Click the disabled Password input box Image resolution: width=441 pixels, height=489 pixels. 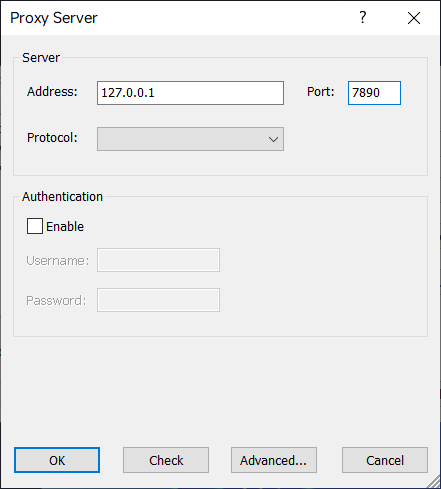[158, 300]
